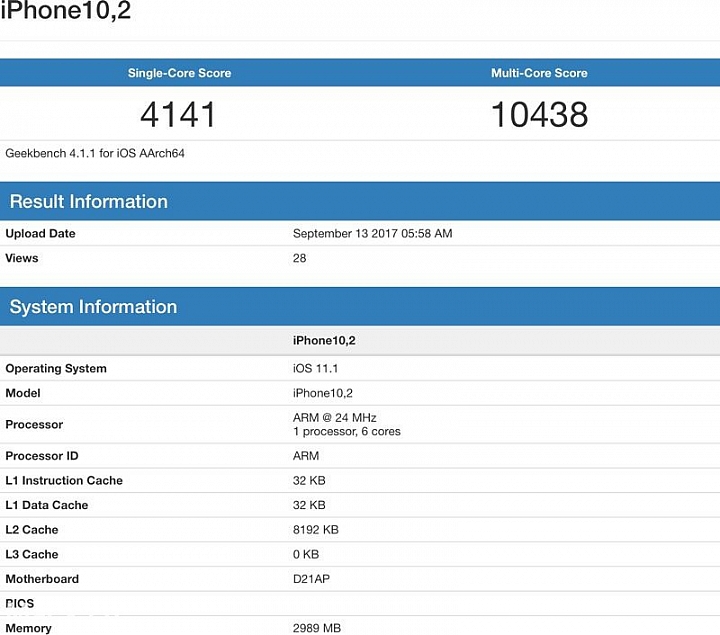
Task: Select the ARM @ 24 MHz text
Action: [x=335, y=417]
